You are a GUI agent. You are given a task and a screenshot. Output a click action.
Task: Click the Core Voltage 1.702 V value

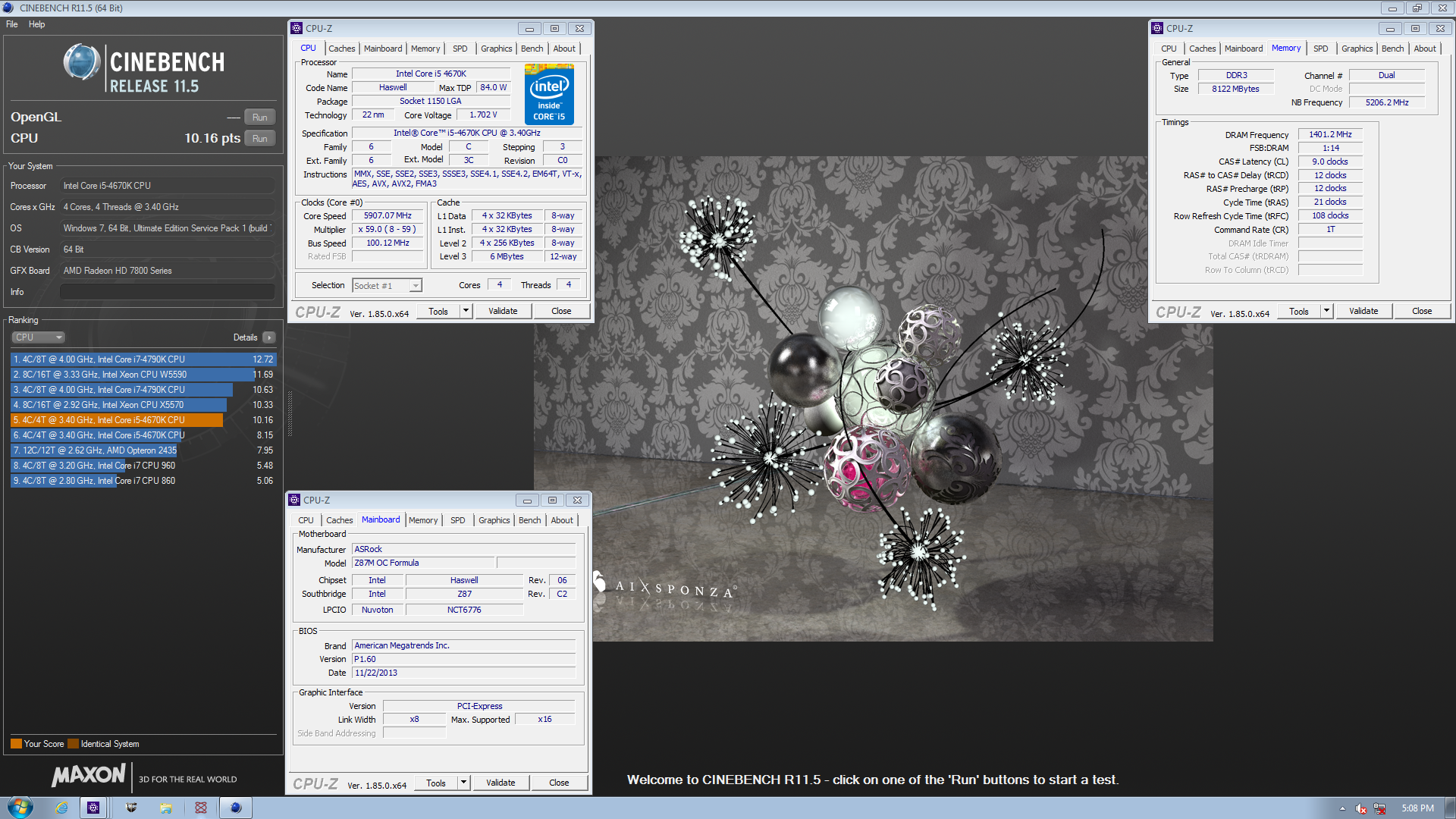click(x=483, y=115)
